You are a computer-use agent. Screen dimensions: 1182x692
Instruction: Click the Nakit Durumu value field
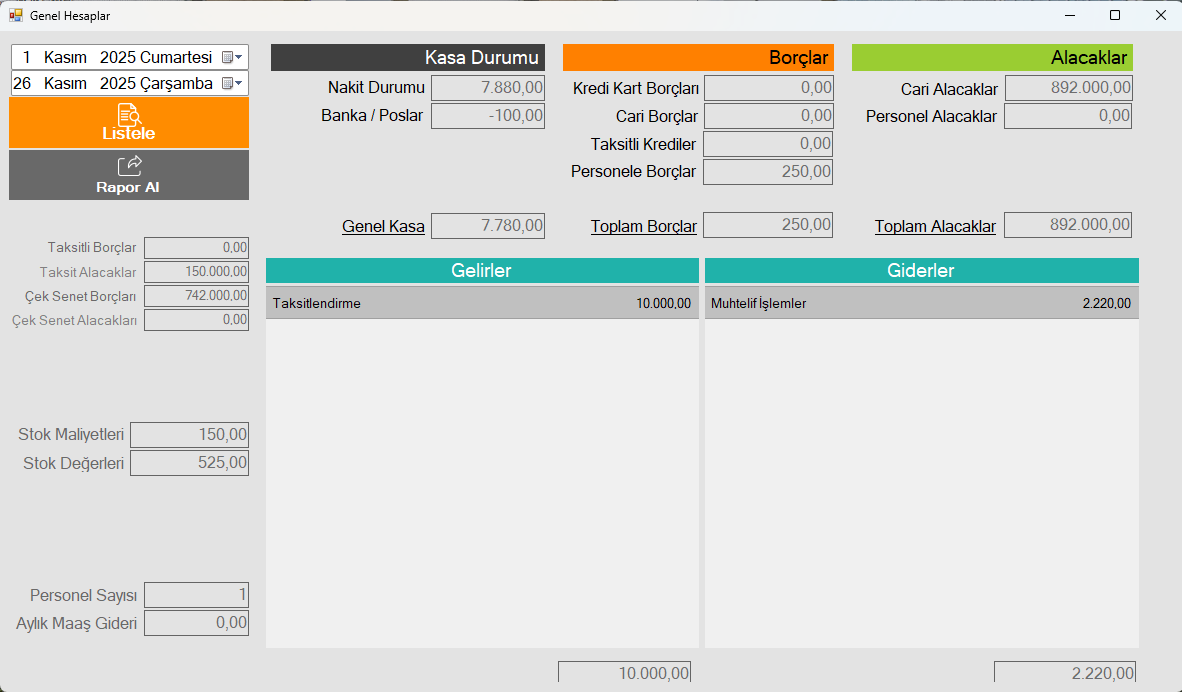click(488, 88)
